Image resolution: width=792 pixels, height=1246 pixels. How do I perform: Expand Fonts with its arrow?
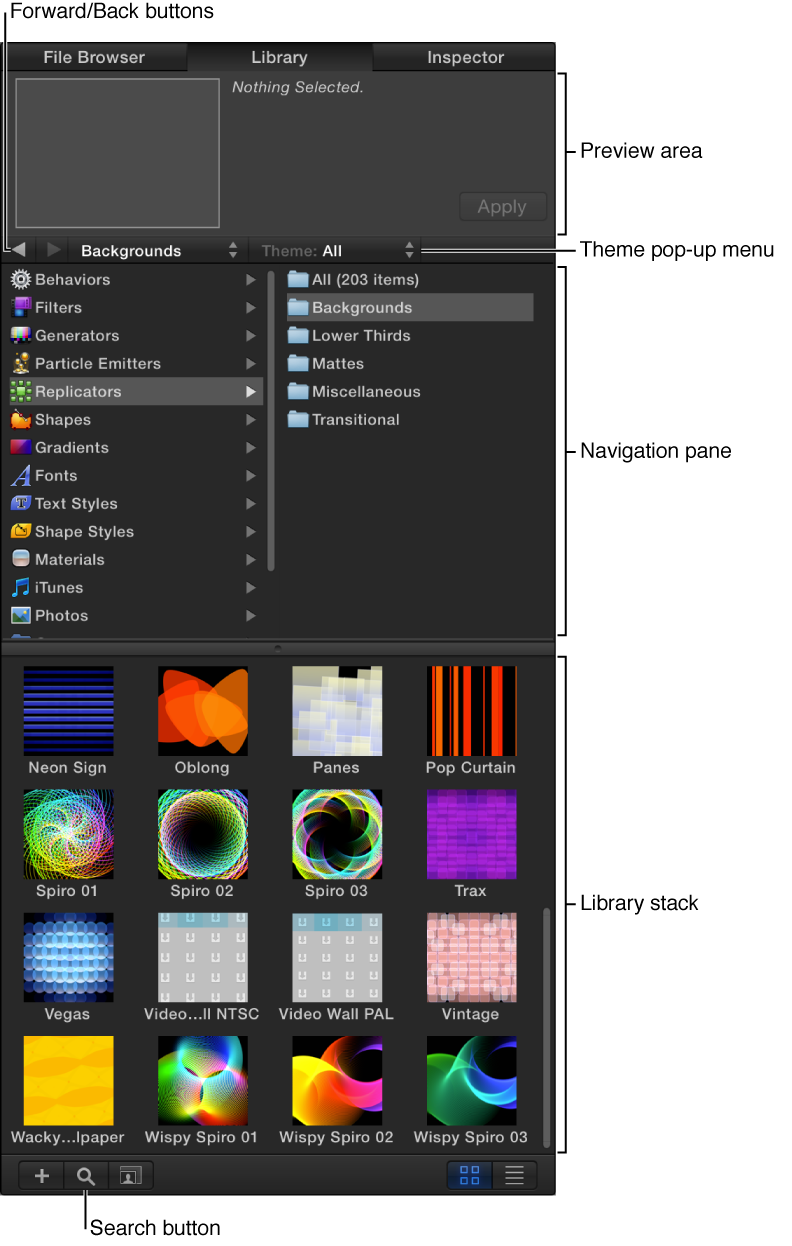[x=251, y=476]
